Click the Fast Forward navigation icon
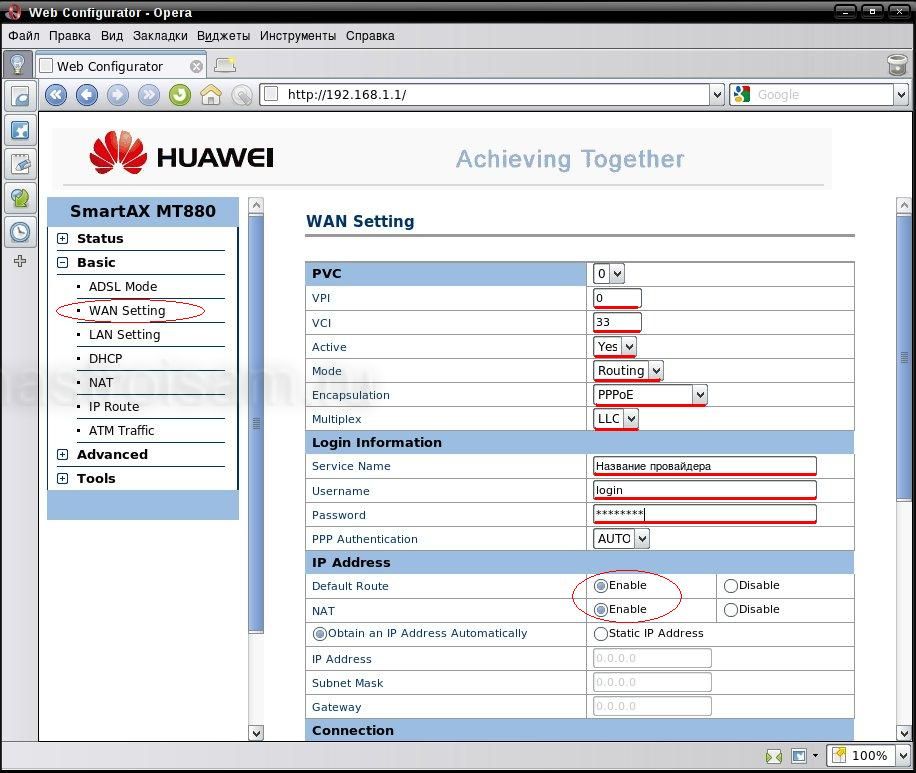This screenshot has width=916, height=773. coord(149,95)
